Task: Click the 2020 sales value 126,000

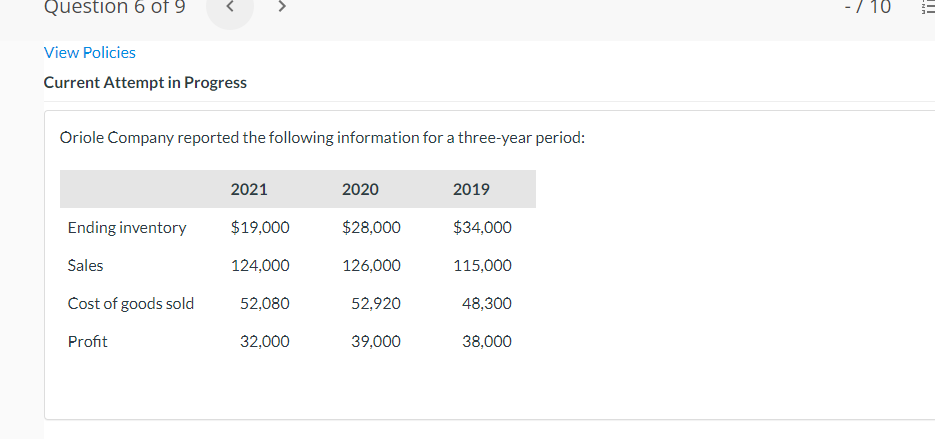Action: coord(371,265)
